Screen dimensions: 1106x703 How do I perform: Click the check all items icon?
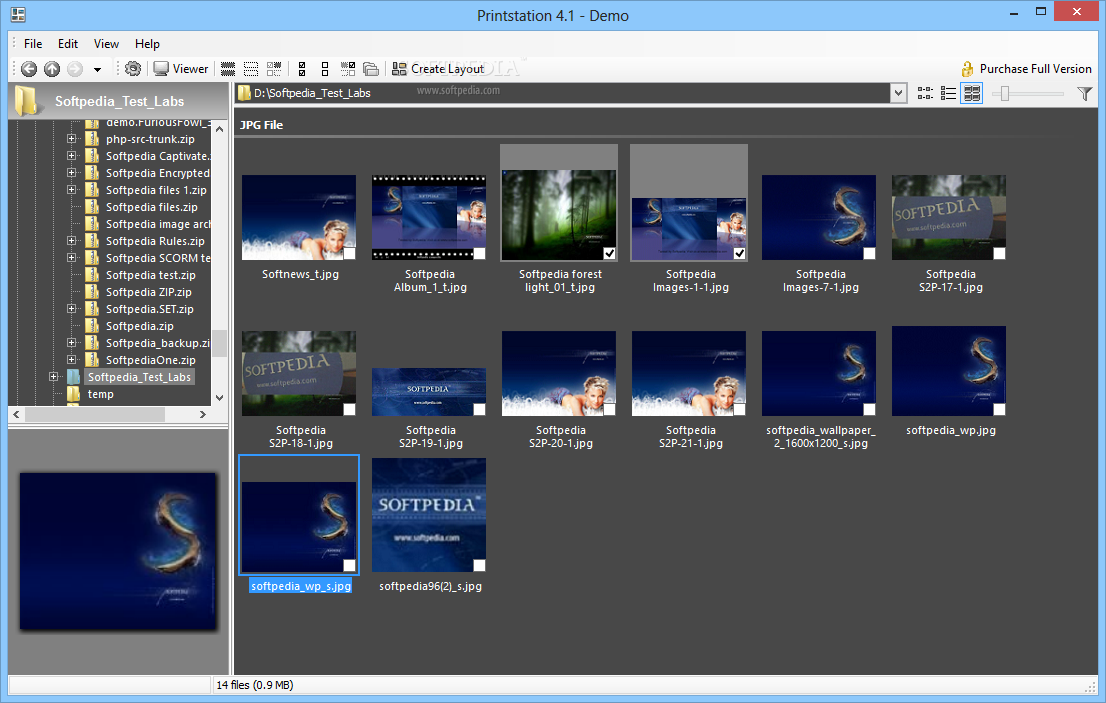pyautogui.click(x=302, y=68)
